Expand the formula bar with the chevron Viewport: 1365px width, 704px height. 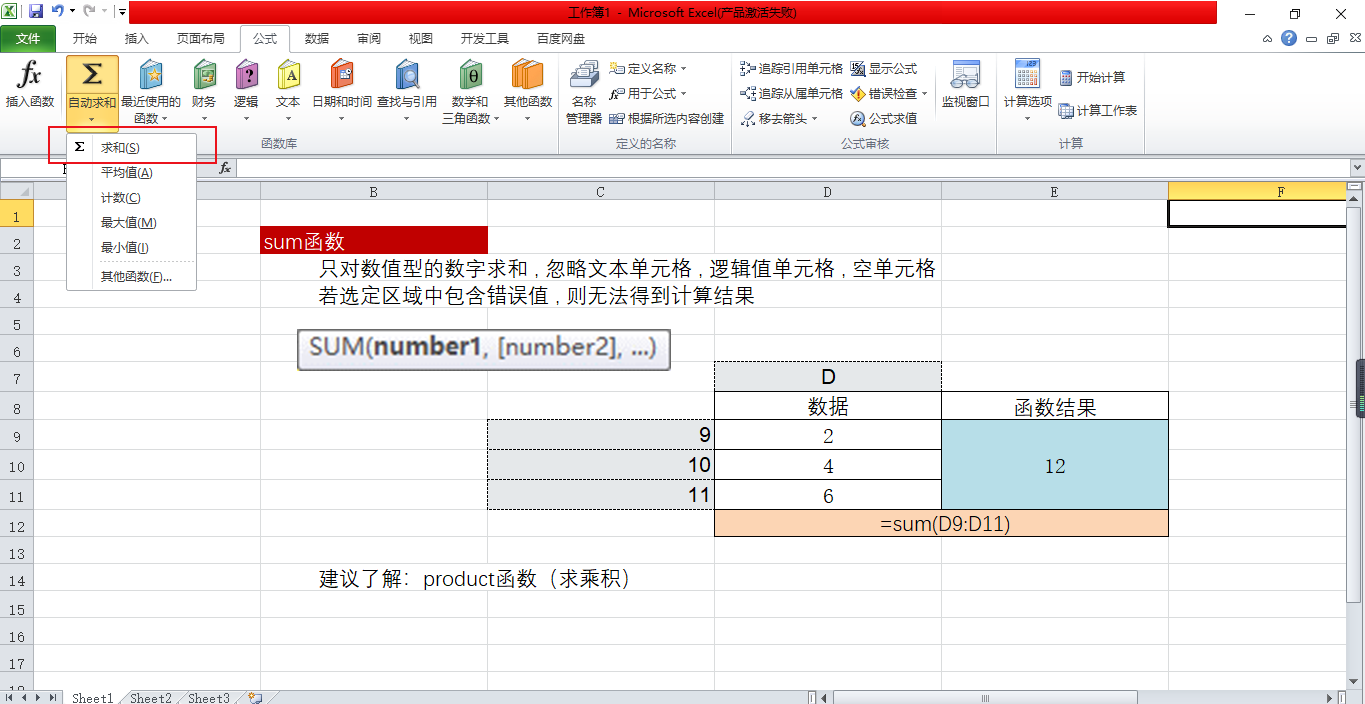click(1357, 168)
